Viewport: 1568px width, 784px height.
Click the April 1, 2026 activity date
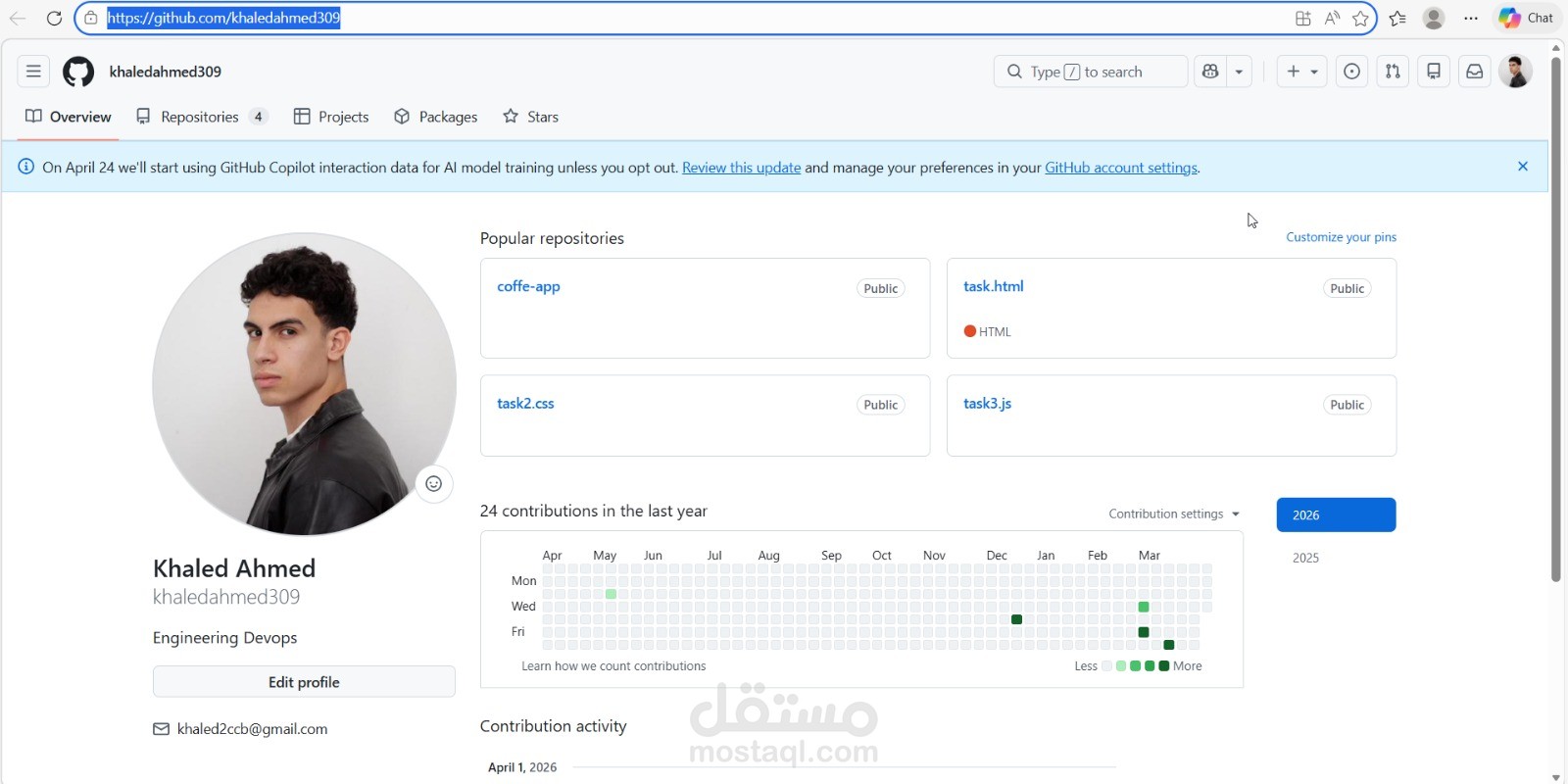click(522, 767)
